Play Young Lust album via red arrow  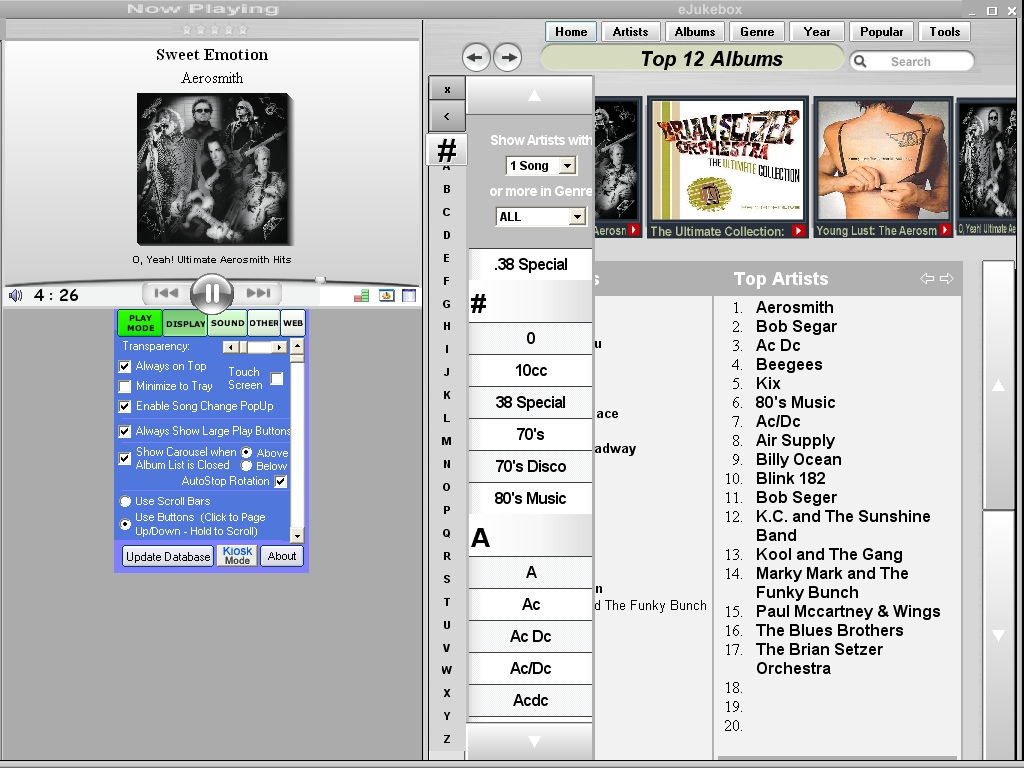tap(945, 230)
